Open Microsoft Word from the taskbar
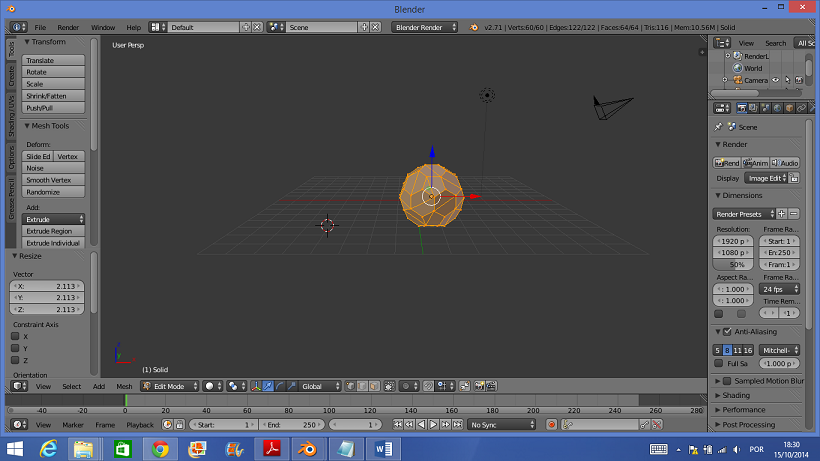The image size is (820, 461). coord(383,448)
